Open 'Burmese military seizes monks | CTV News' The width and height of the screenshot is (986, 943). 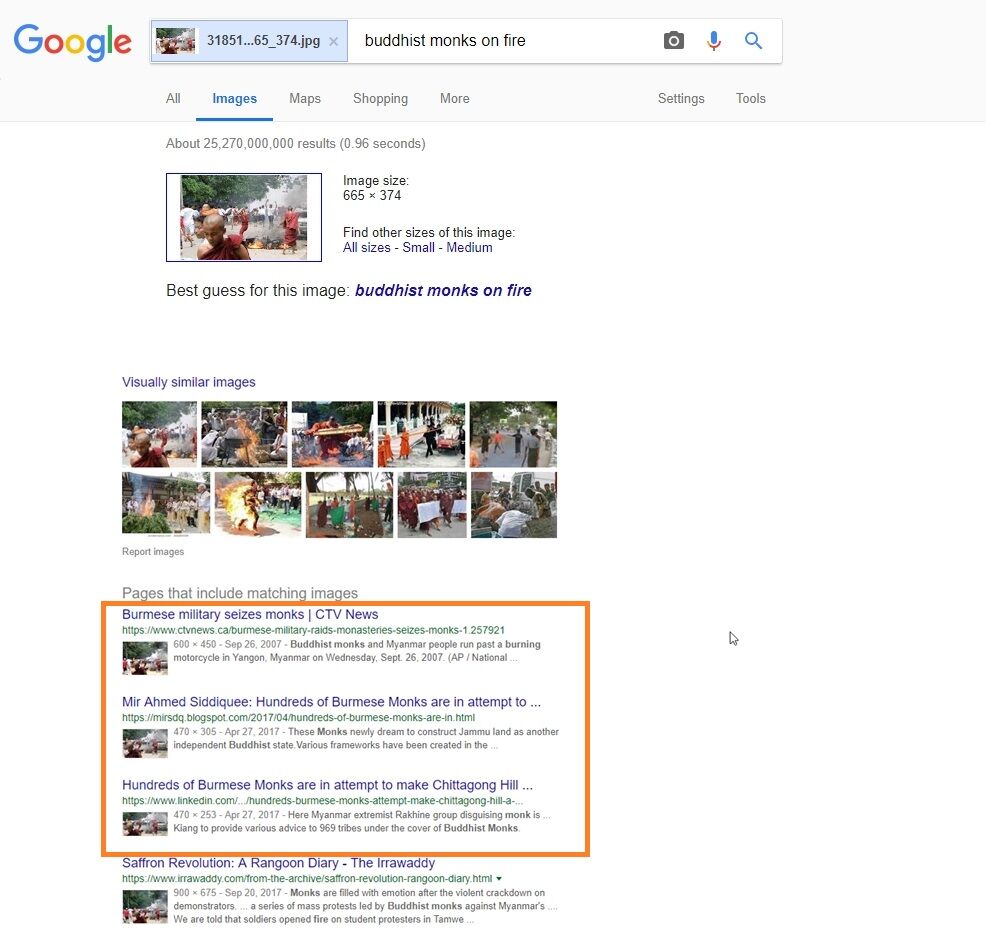(x=250, y=614)
